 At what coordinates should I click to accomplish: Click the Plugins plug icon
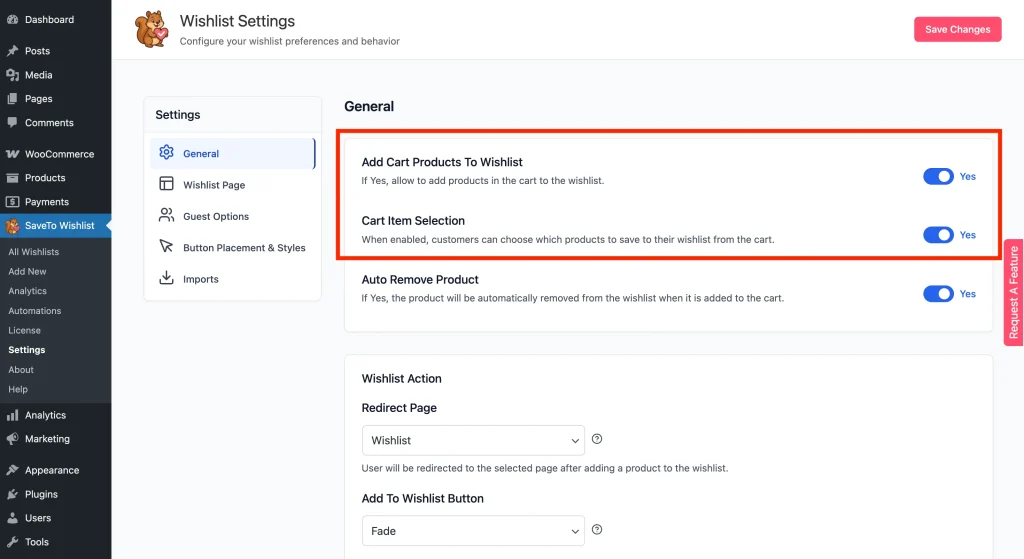(12, 494)
